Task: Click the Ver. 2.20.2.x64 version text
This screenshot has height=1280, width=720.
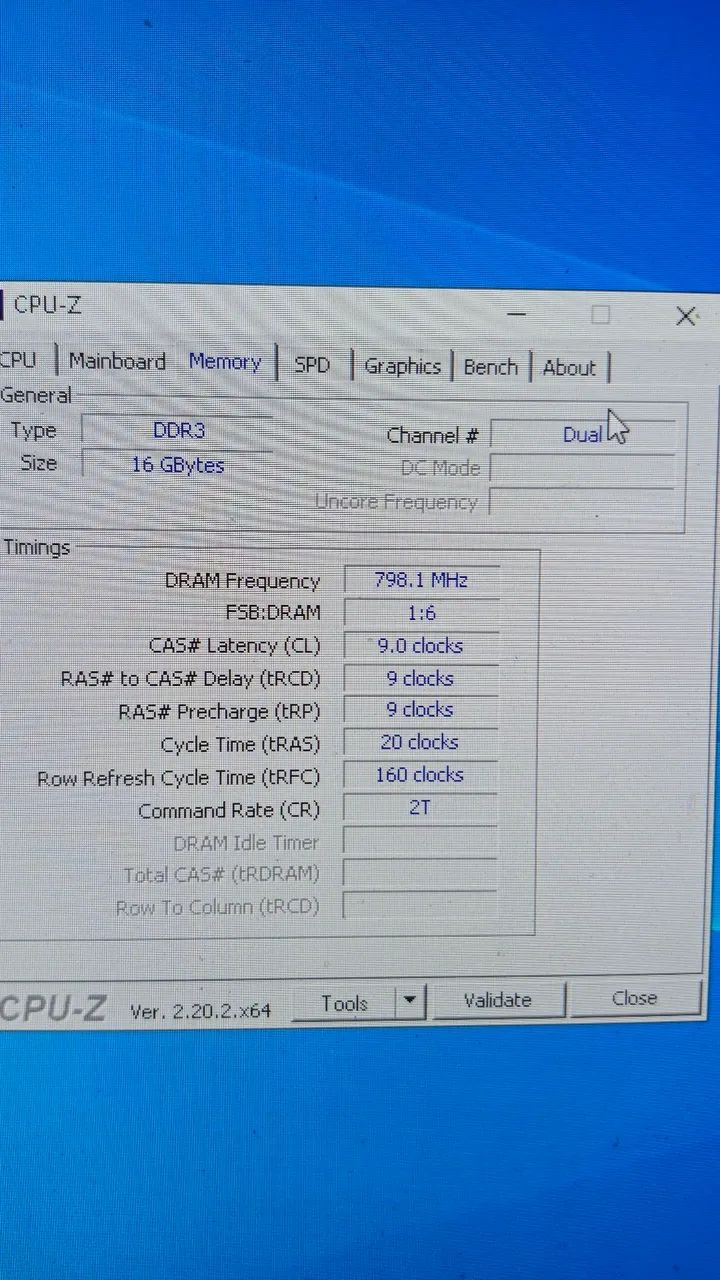Action: pyautogui.click(x=201, y=1010)
